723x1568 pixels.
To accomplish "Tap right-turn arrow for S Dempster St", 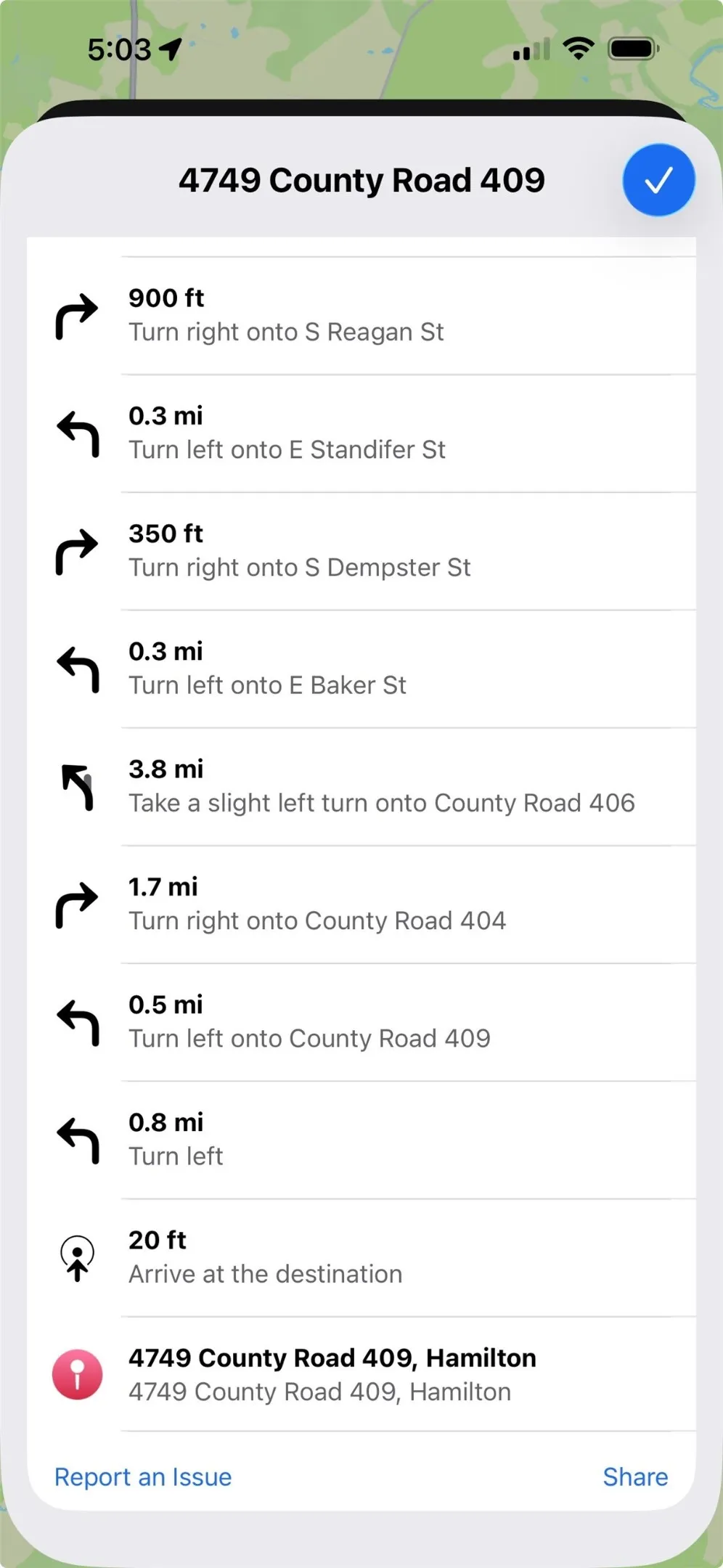I will 77,551.
